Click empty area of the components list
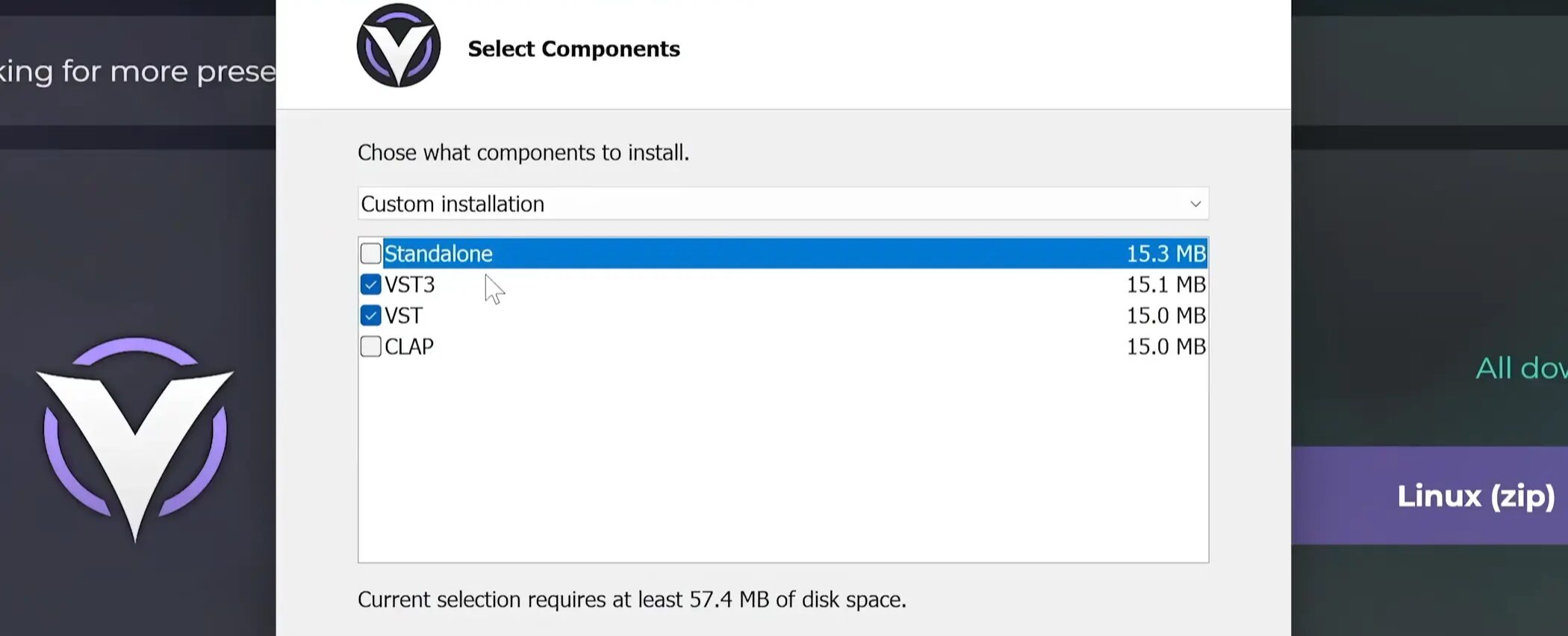Image resolution: width=1568 pixels, height=636 pixels. (783, 463)
